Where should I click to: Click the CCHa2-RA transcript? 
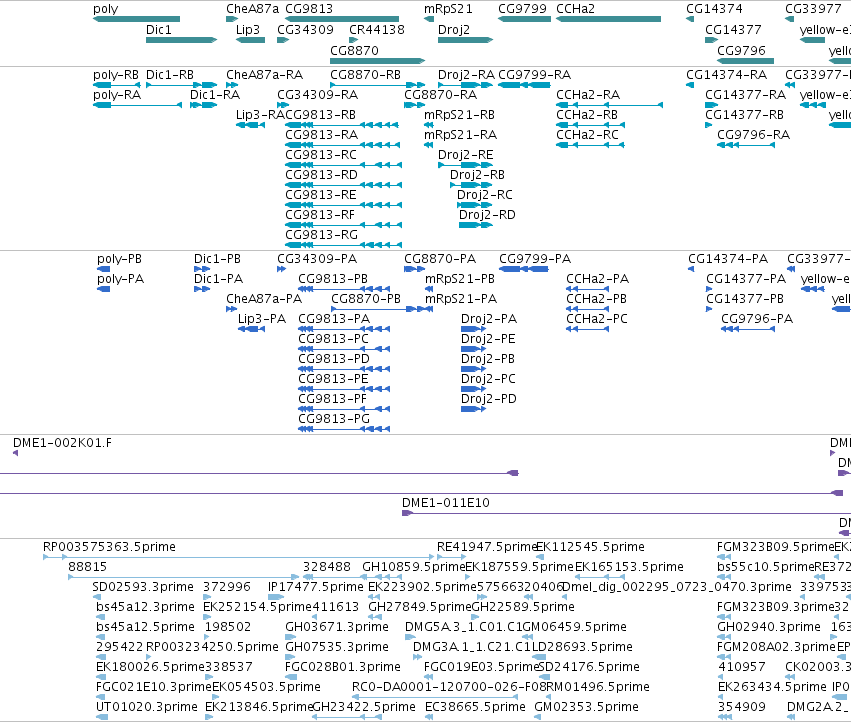tap(609, 105)
